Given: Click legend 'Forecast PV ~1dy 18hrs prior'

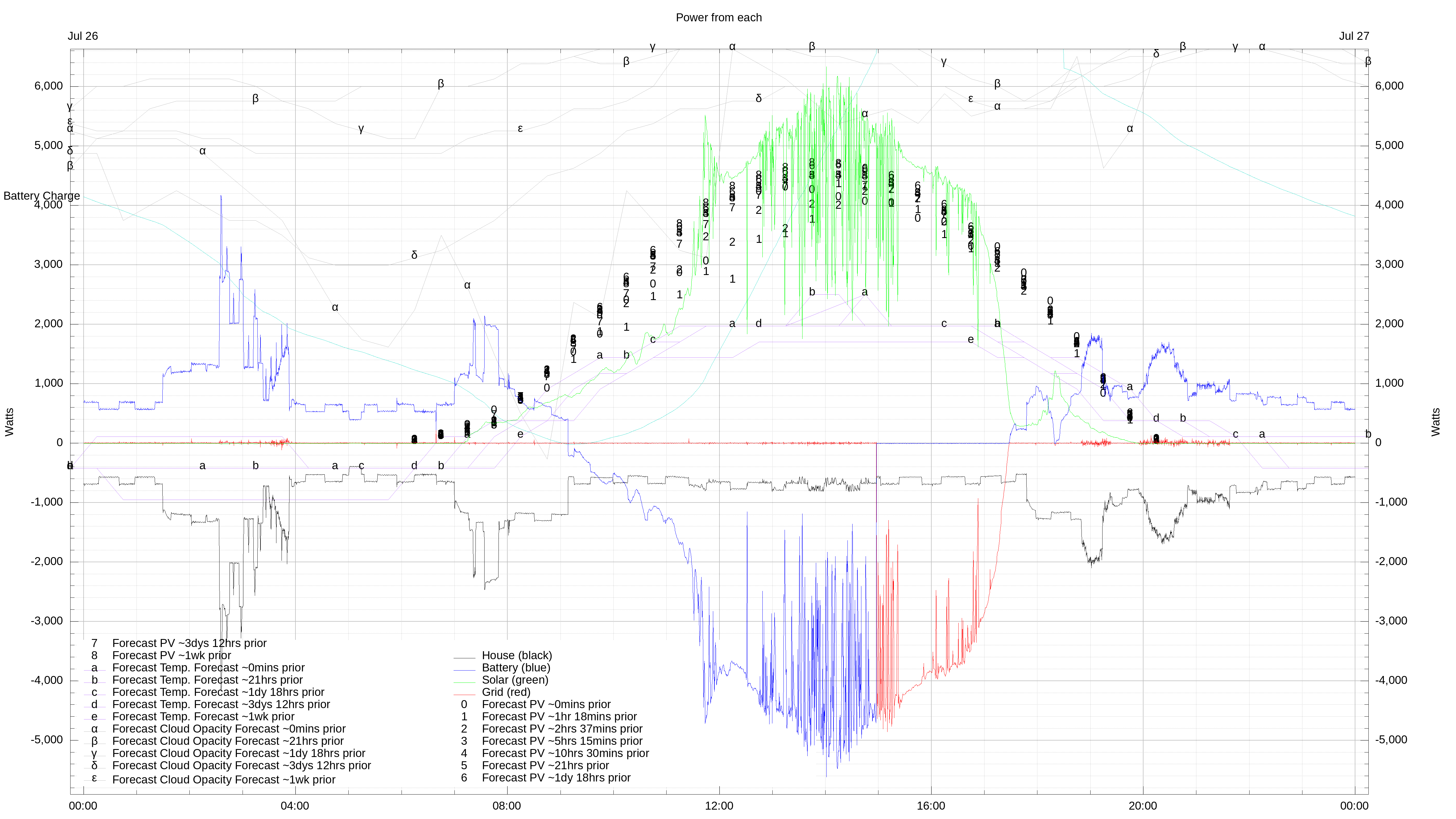Looking at the screenshot, I should coord(556,778).
